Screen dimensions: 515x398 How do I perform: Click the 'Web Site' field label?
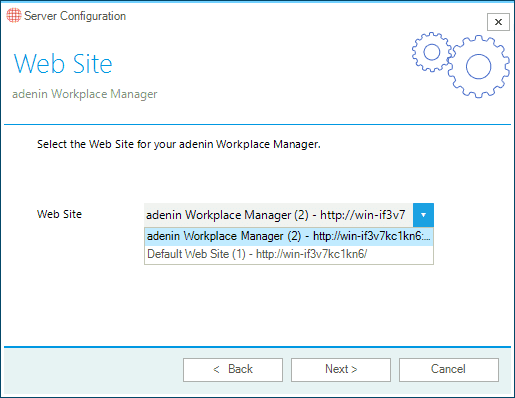pos(59,214)
